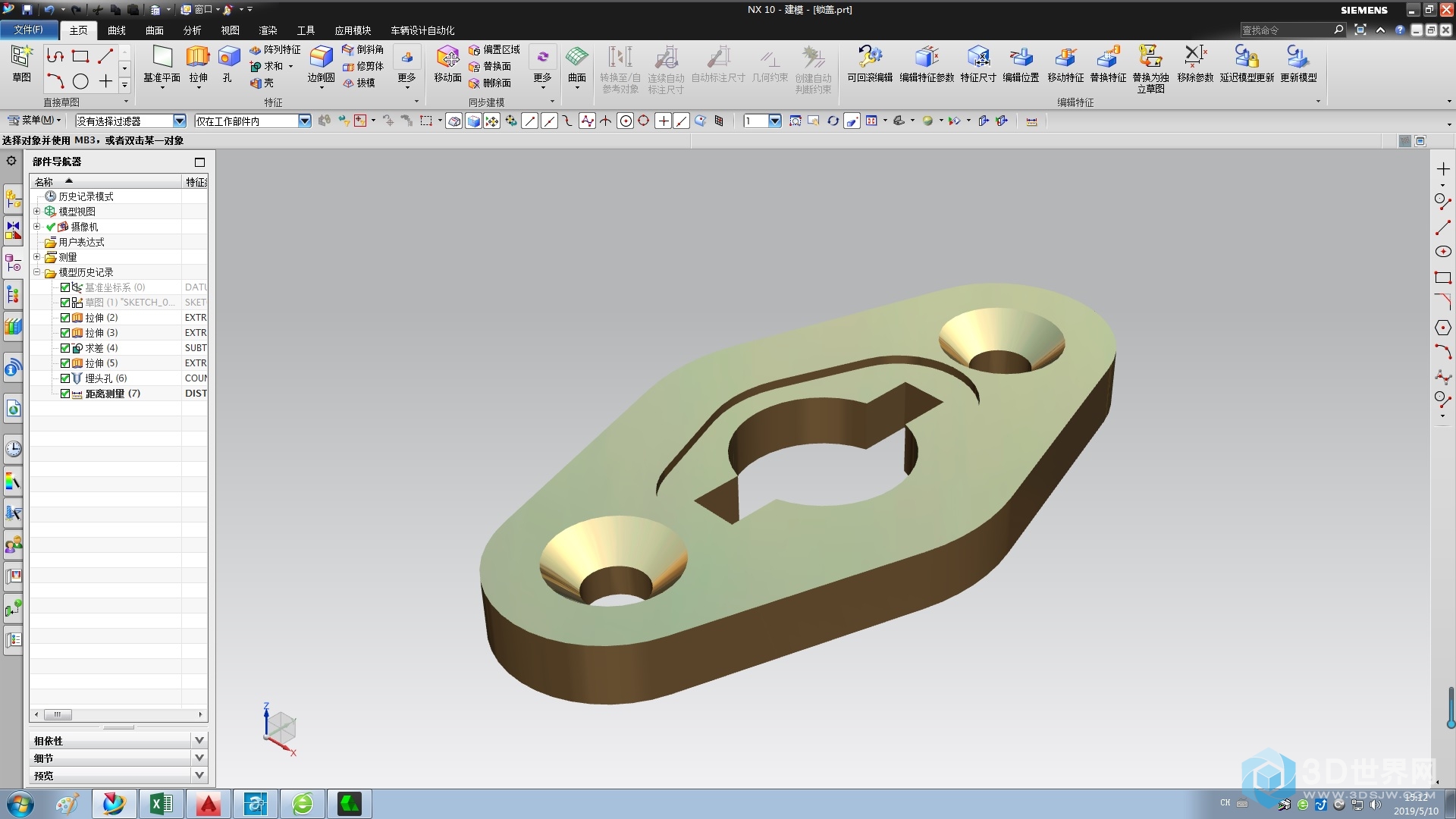
Task: Toggle the 拉伸 (5) feature checkbox
Action: click(65, 363)
